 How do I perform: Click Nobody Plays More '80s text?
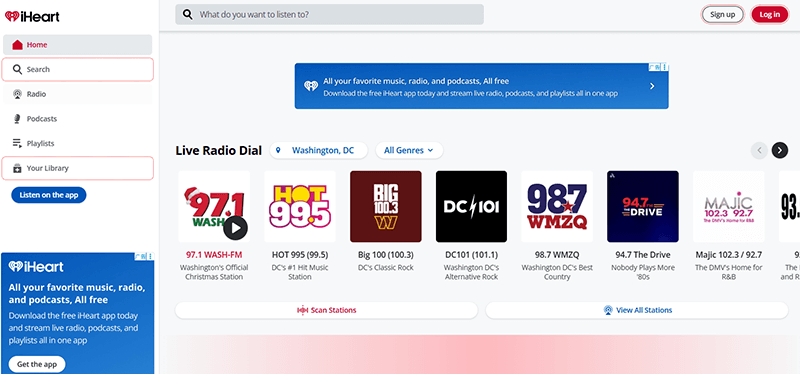[643, 272]
